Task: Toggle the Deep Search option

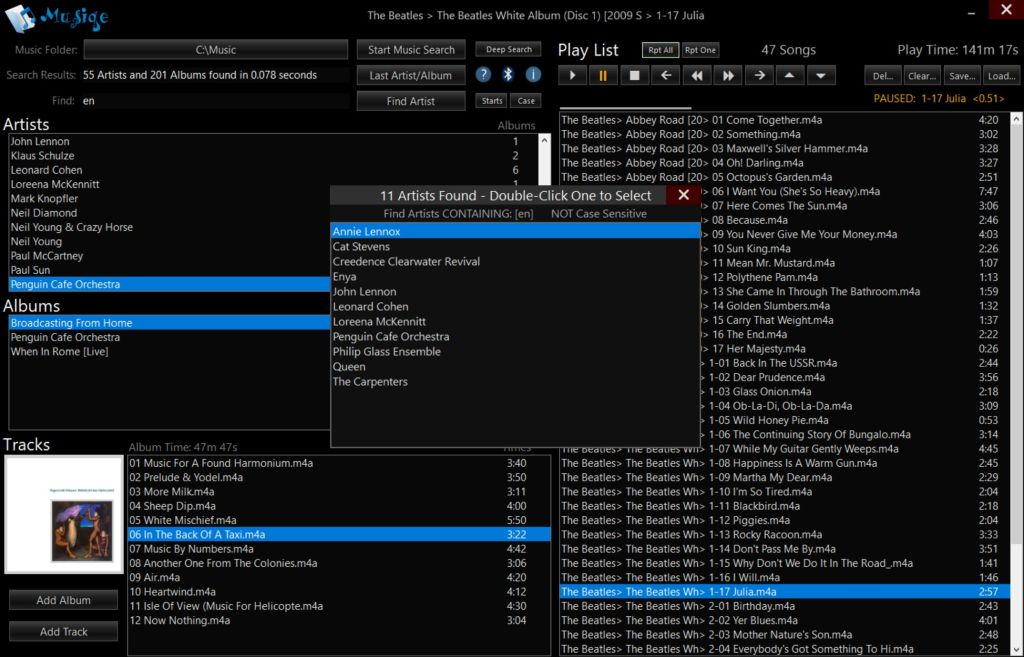Action: pyautogui.click(x=508, y=50)
